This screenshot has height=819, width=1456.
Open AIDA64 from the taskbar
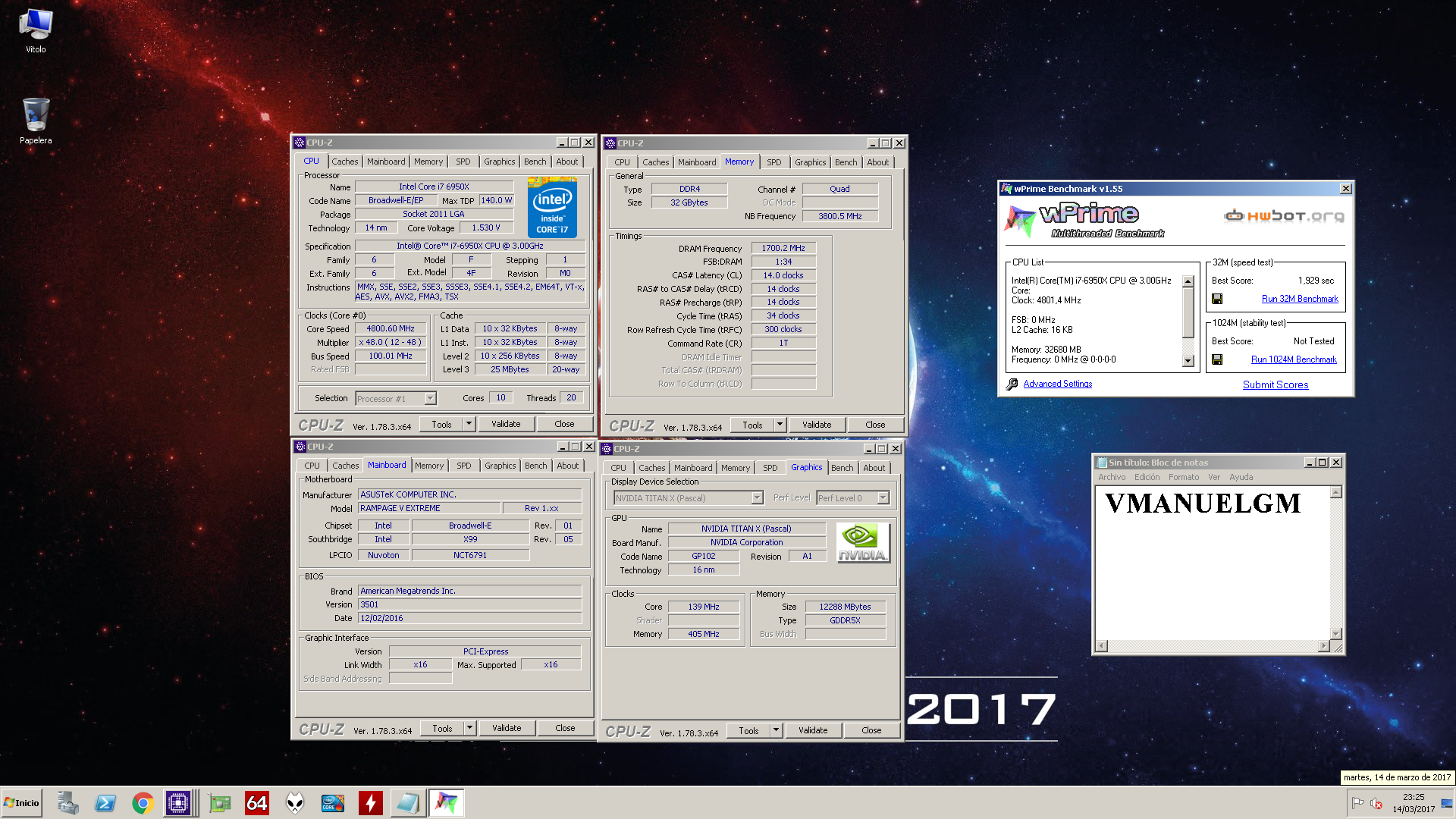pyautogui.click(x=257, y=803)
